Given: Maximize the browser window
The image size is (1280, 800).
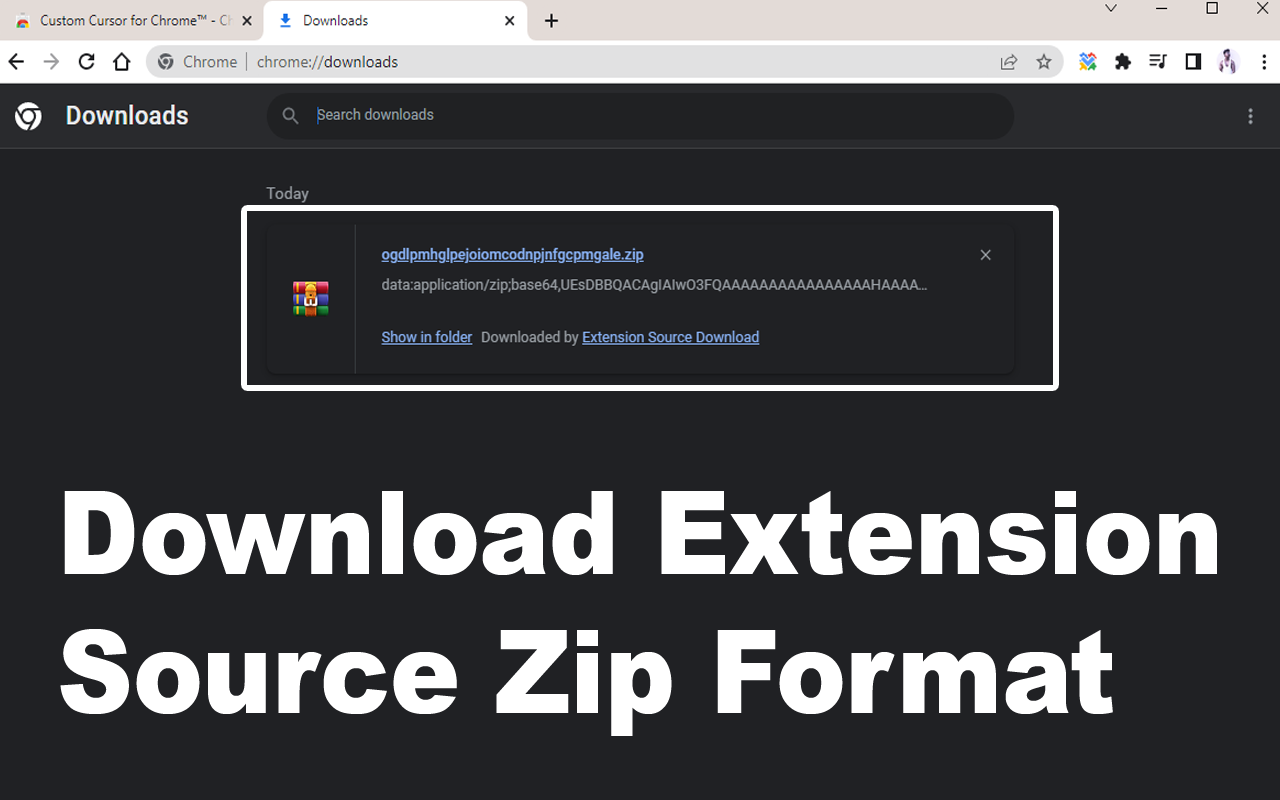Looking at the screenshot, I should (1212, 8).
